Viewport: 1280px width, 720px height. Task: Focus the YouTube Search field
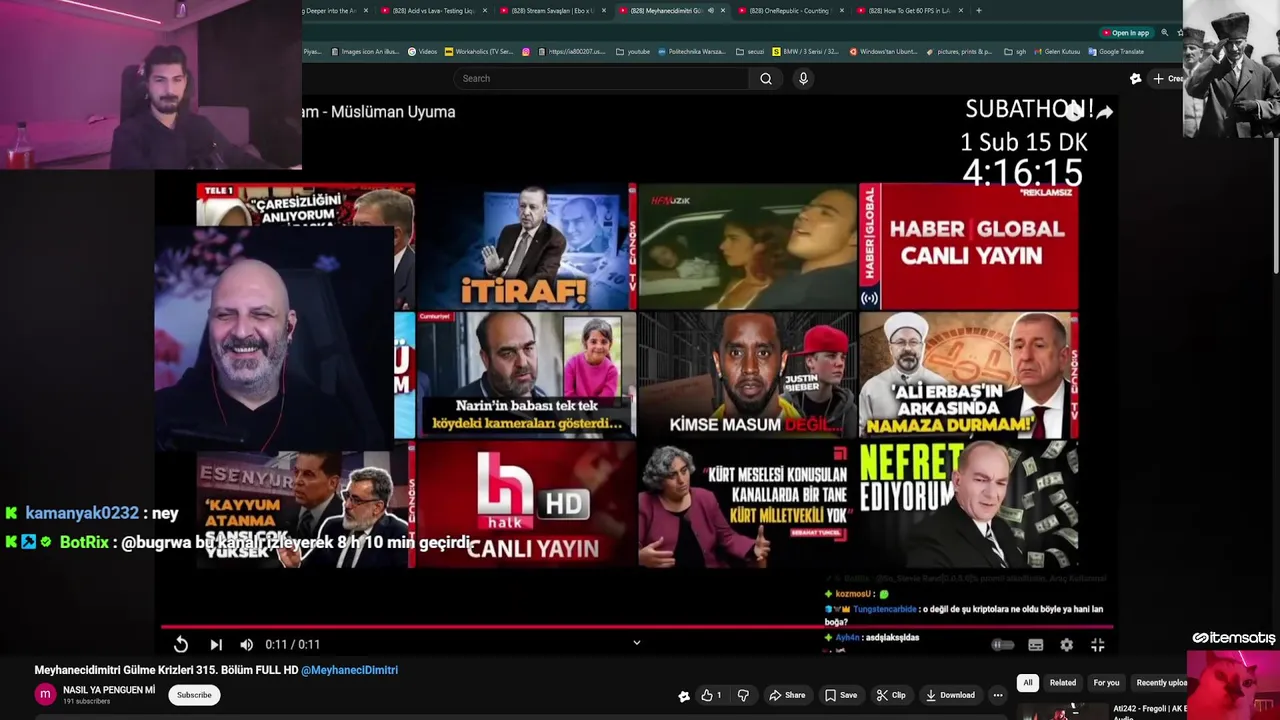[x=600, y=78]
